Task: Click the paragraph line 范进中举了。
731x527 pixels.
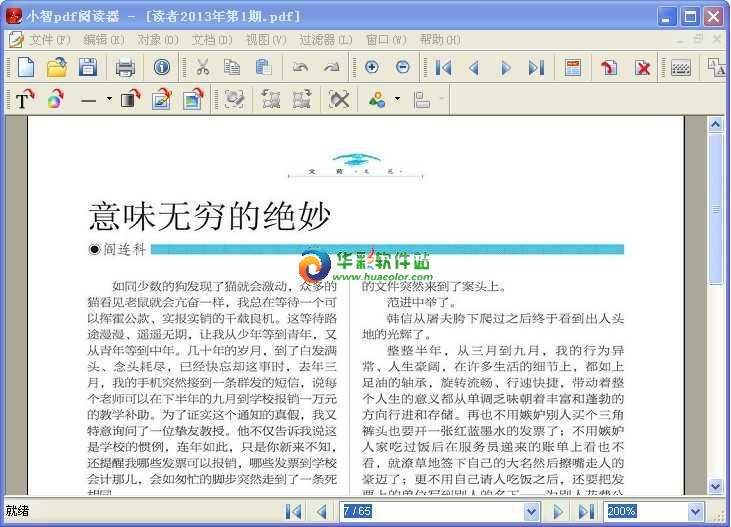Action: (421, 302)
